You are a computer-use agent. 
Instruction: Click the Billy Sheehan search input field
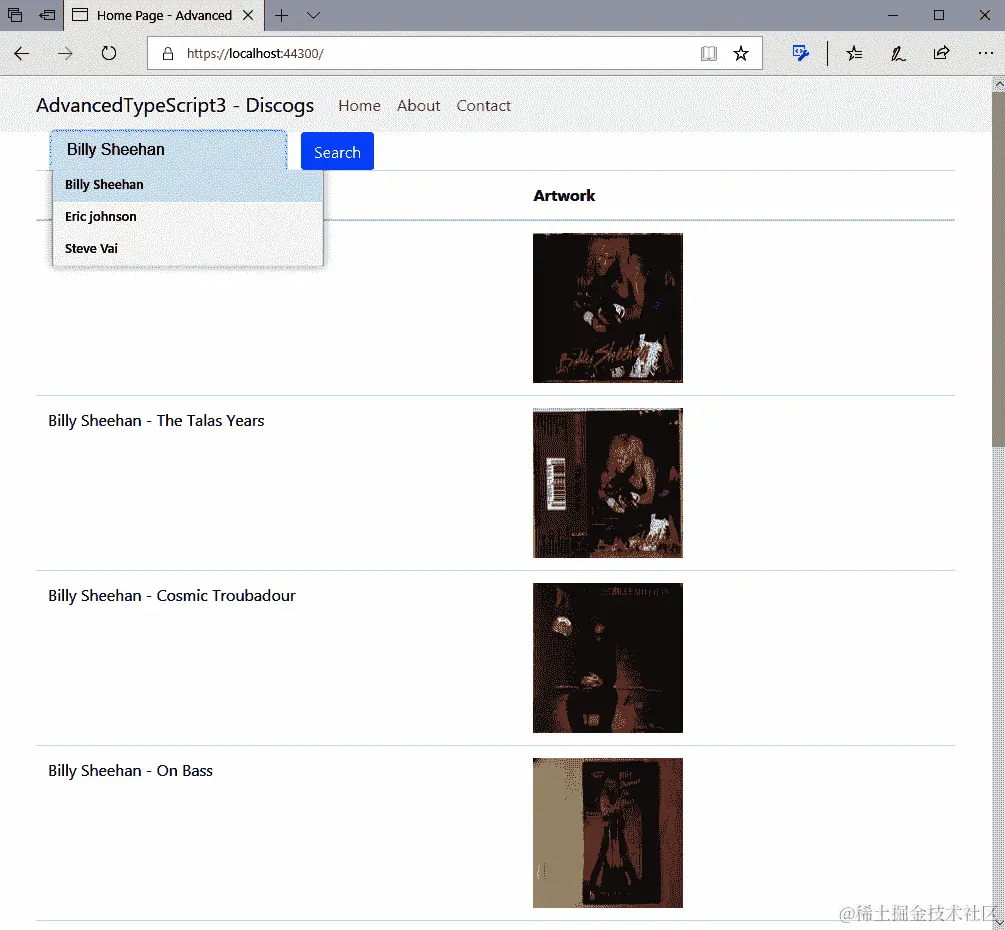pyautogui.click(x=169, y=150)
